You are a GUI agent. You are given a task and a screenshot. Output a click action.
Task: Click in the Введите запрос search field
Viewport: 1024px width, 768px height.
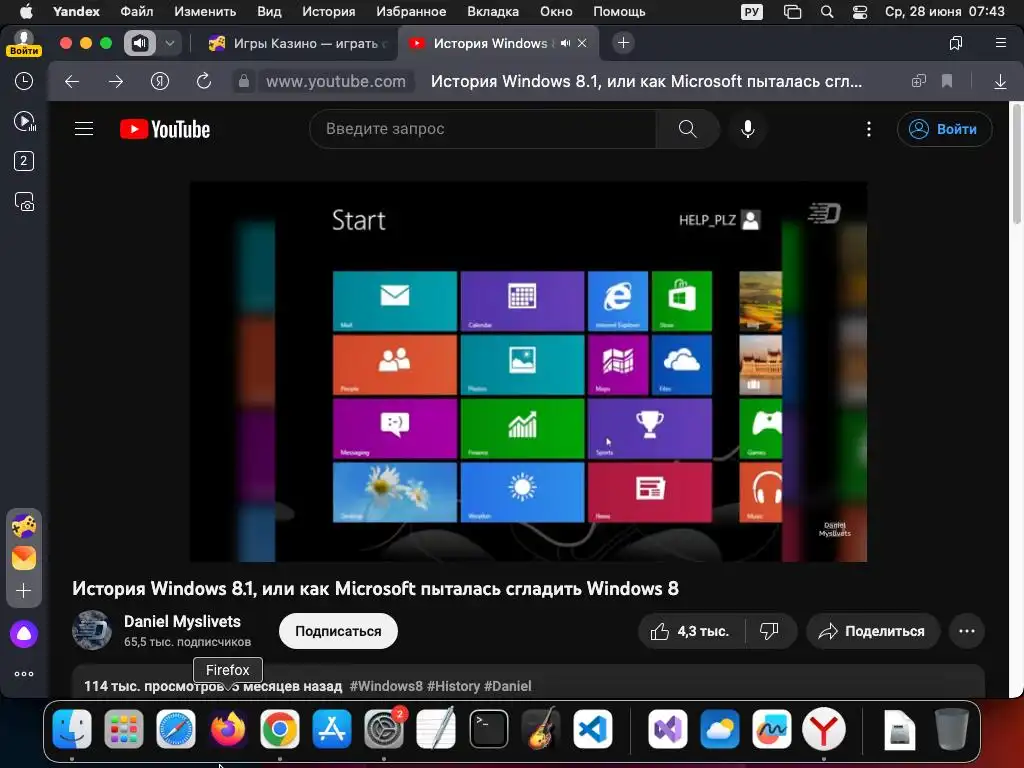pyautogui.click(x=483, y=129)
